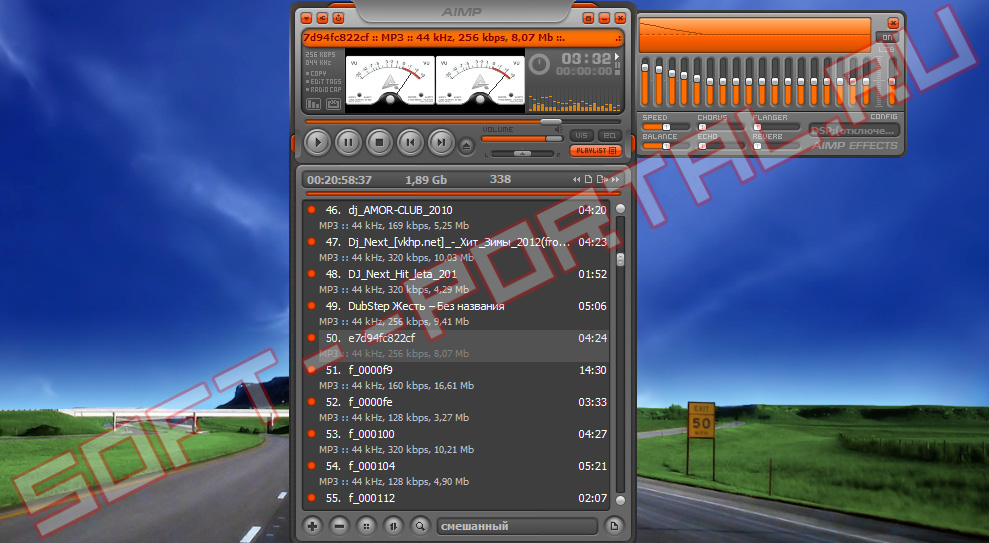Toggle the EQ equalizer window button
The image size is (989, 543).
[x=609, y=136]
